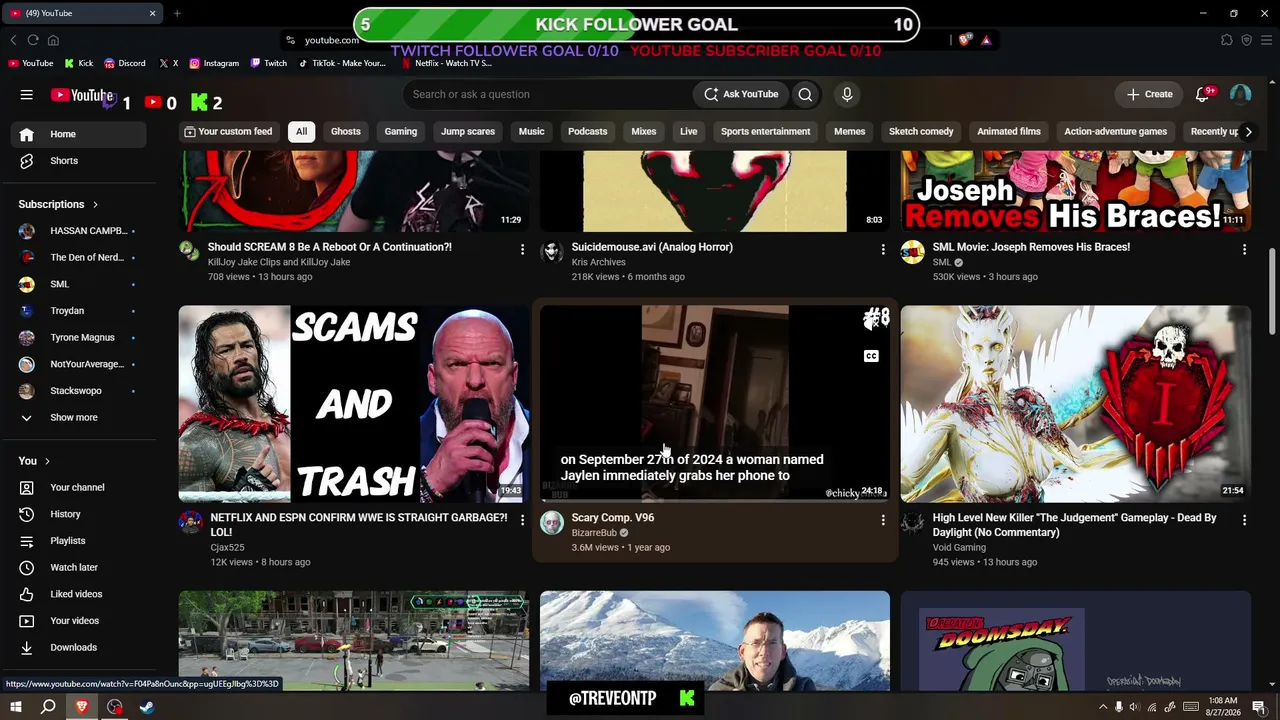The width and height of the screenshot is (1280, 720).
Task: Go back with the browser back arrow
Action: pyautogui.click(x=13, y=40)
